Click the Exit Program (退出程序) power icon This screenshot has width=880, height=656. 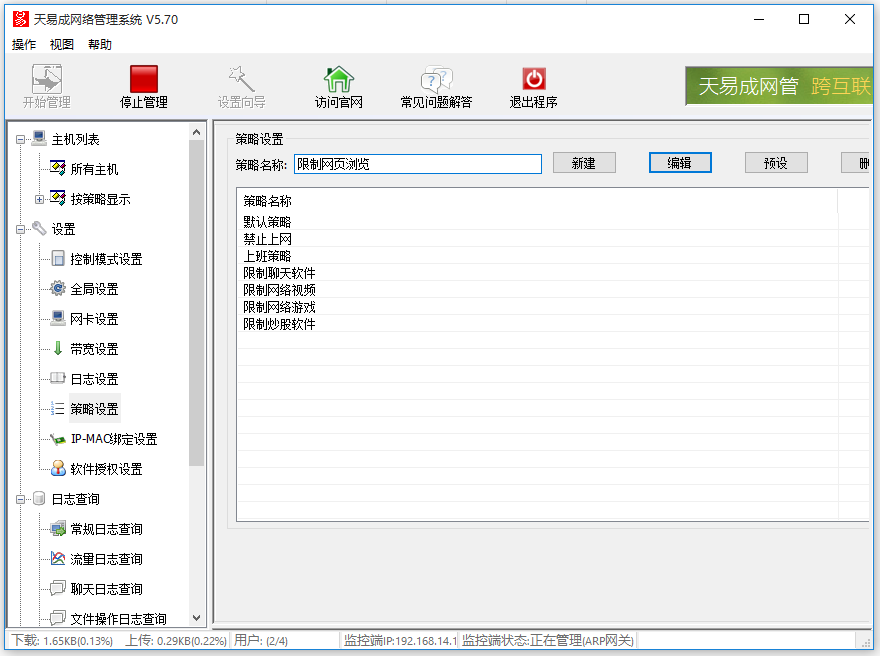[x=533, y=79]
